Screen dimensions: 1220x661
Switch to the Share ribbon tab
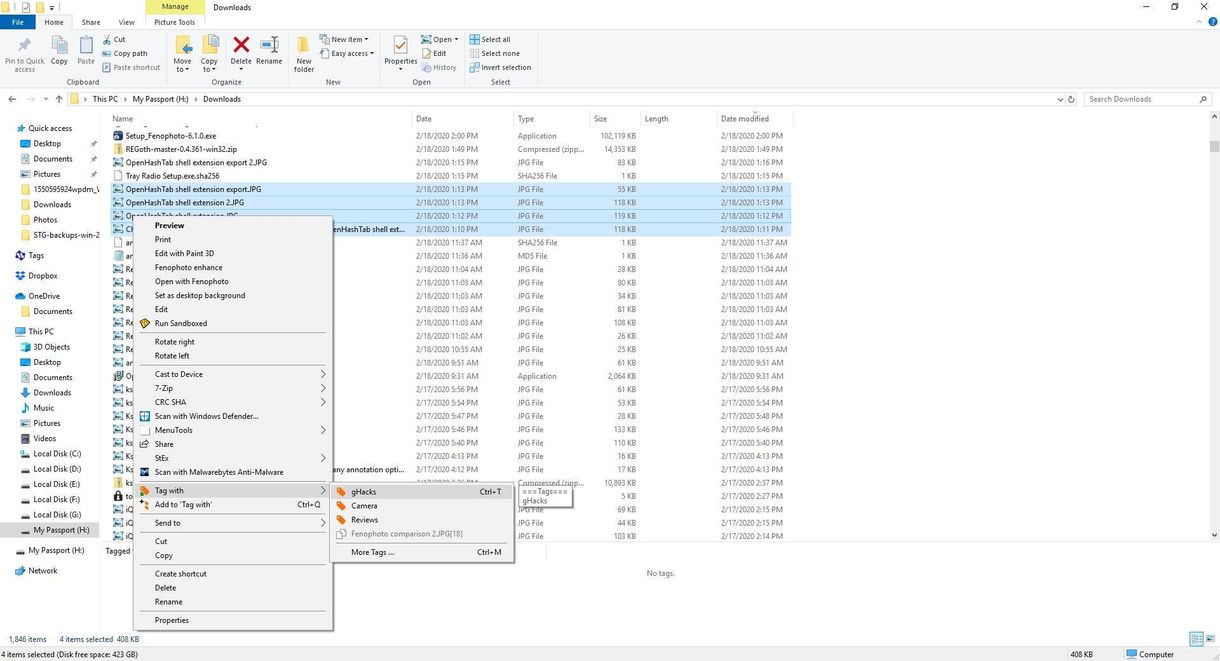(91, 22)
